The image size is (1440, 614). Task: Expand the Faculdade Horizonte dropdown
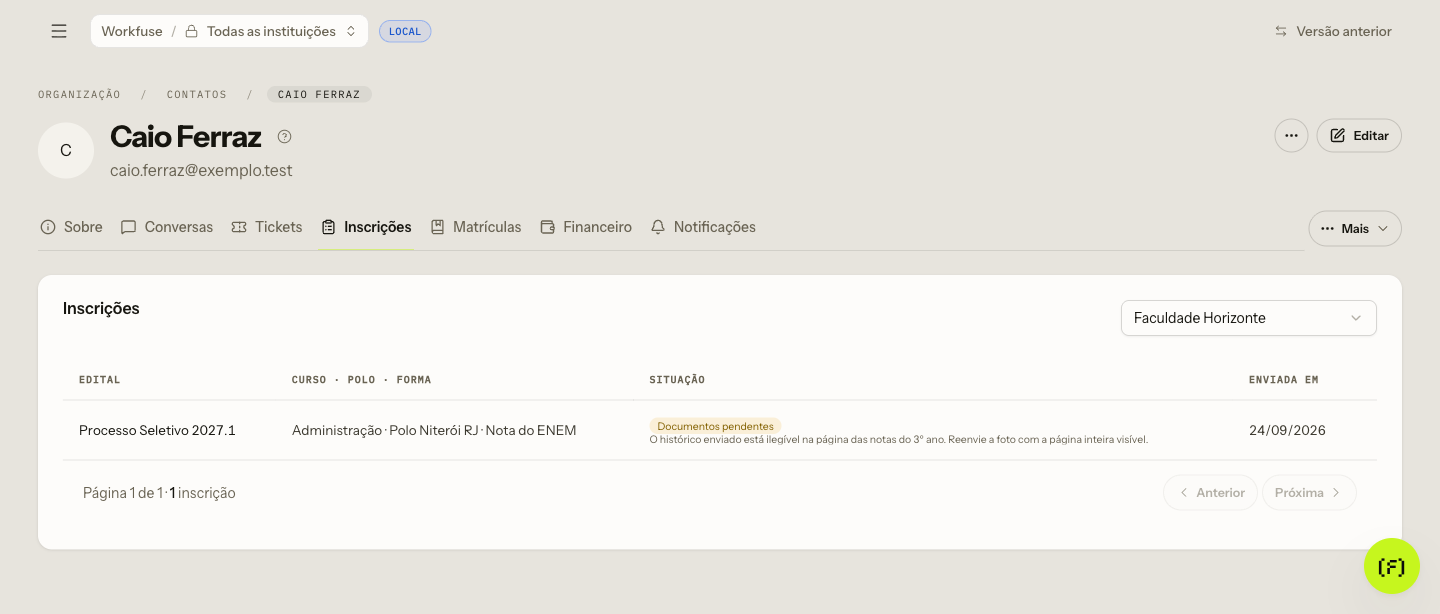pos(1248,318)
